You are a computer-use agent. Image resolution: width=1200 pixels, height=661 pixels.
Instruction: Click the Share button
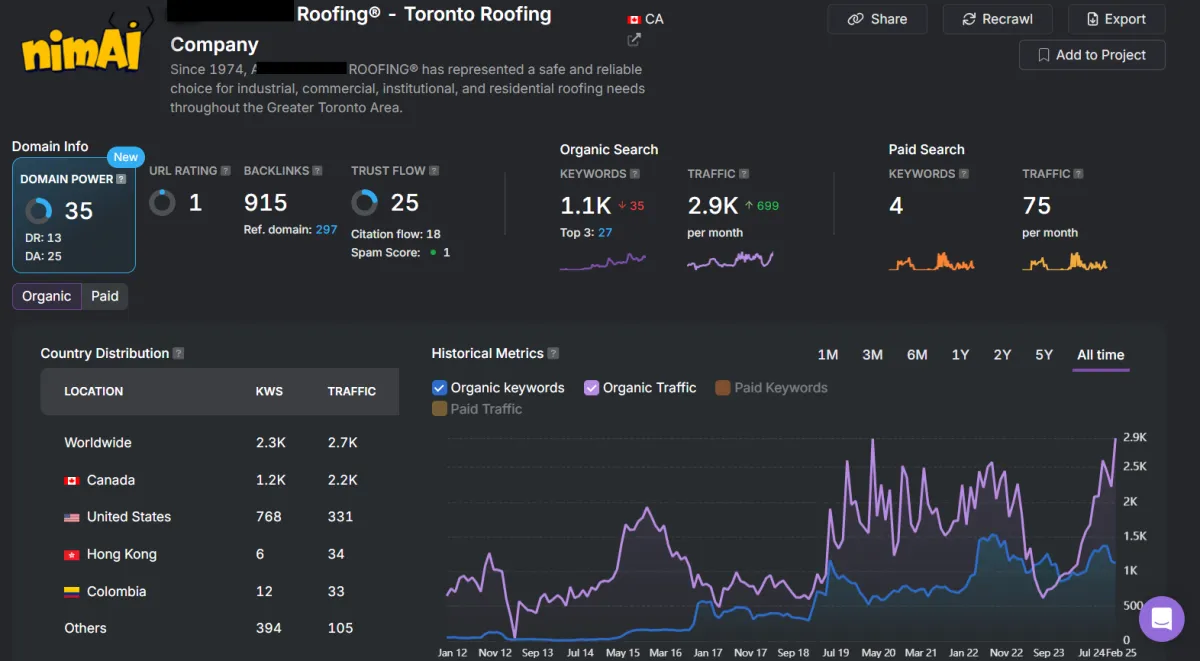(x=877, y=19)
